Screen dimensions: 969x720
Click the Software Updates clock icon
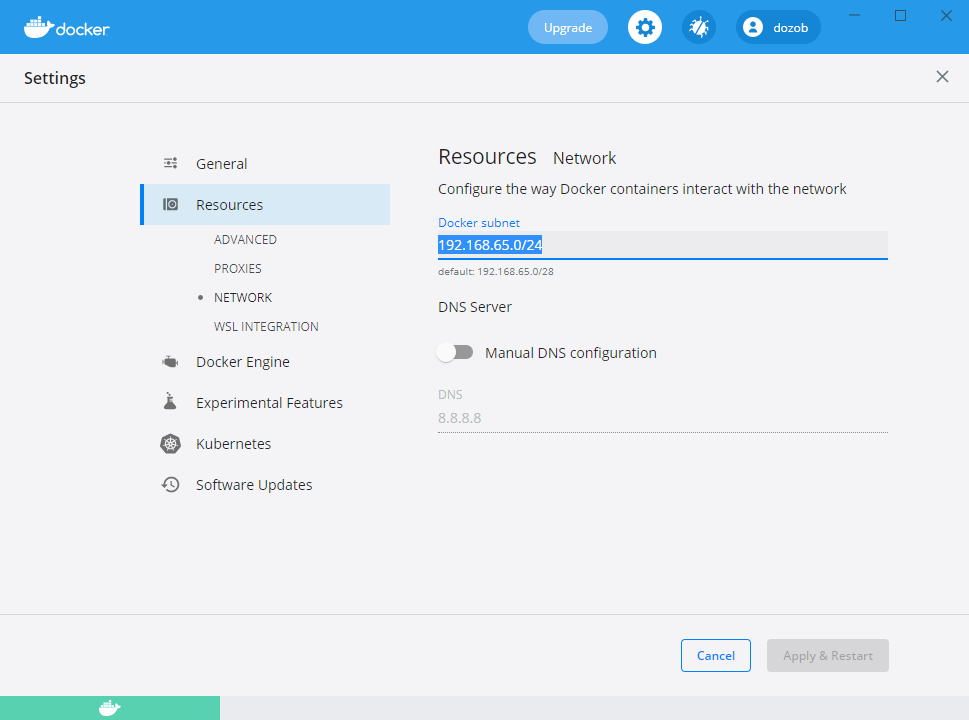tap(171, 485)
